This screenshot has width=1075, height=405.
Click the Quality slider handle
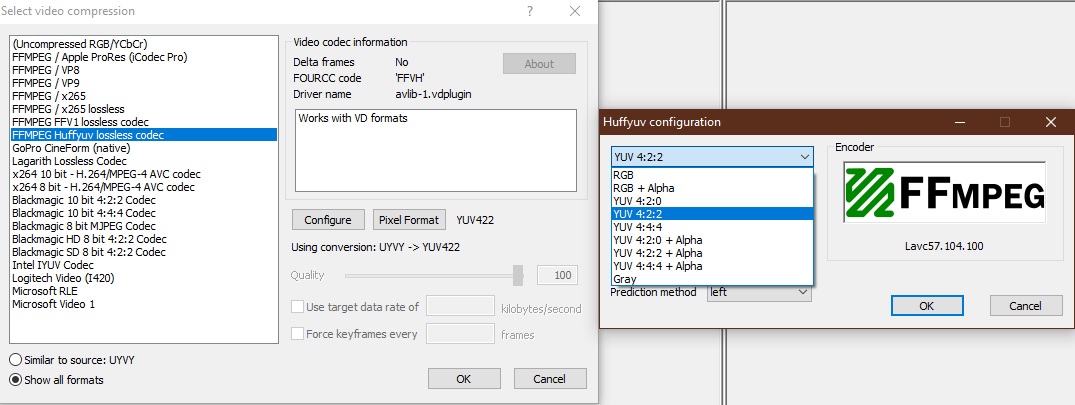(x=518, y=275)
